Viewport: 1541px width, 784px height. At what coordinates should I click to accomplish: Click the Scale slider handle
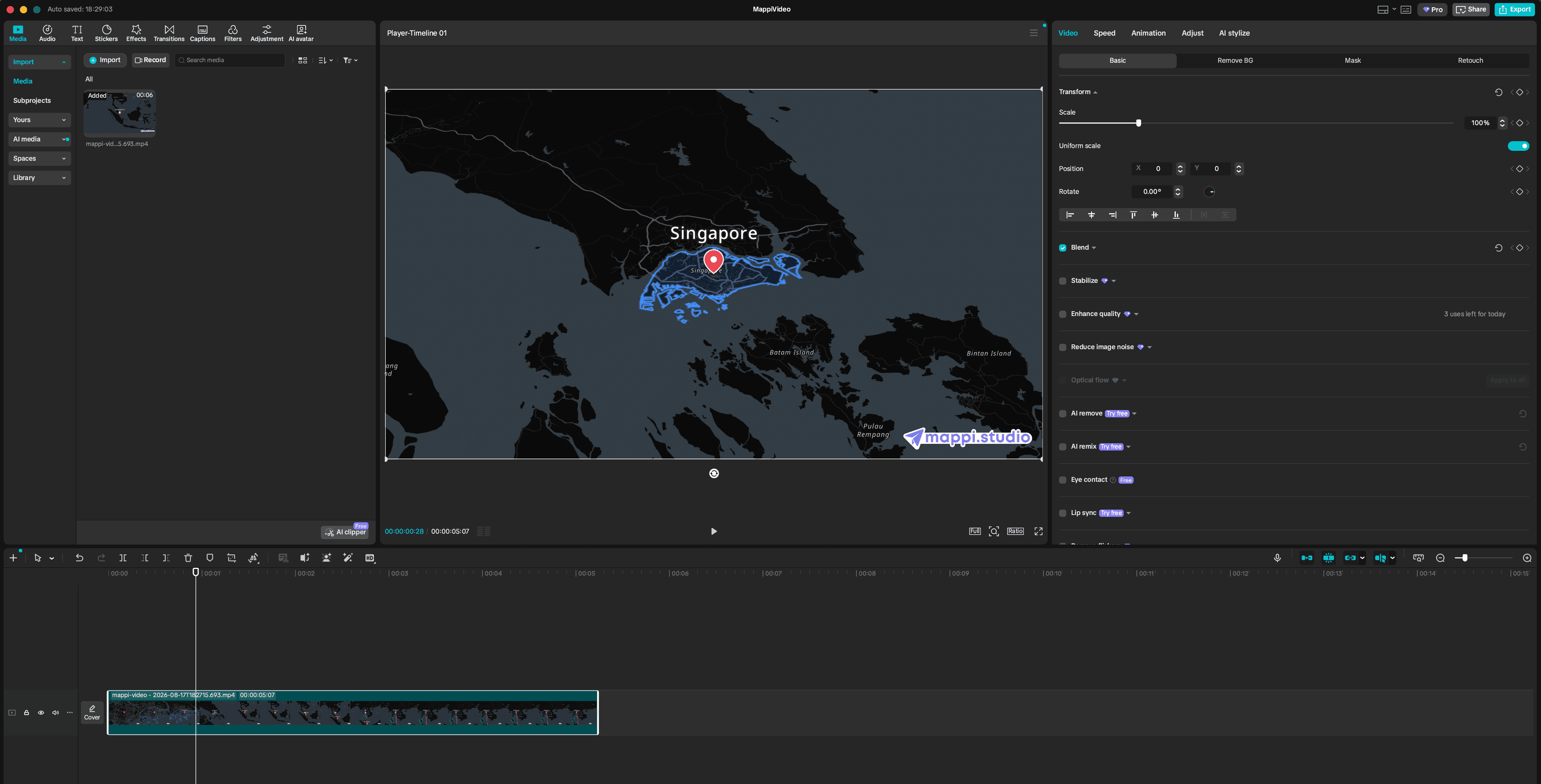[1138, 123]
